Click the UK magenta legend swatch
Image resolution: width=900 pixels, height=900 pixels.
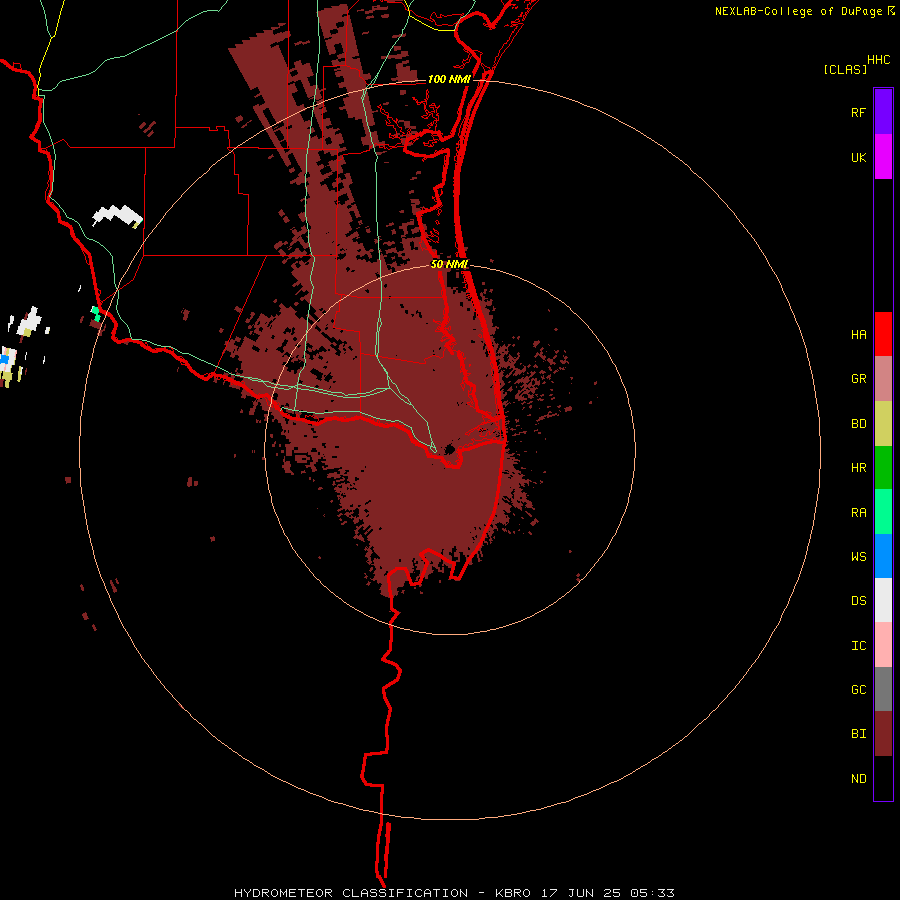[883, 157]
